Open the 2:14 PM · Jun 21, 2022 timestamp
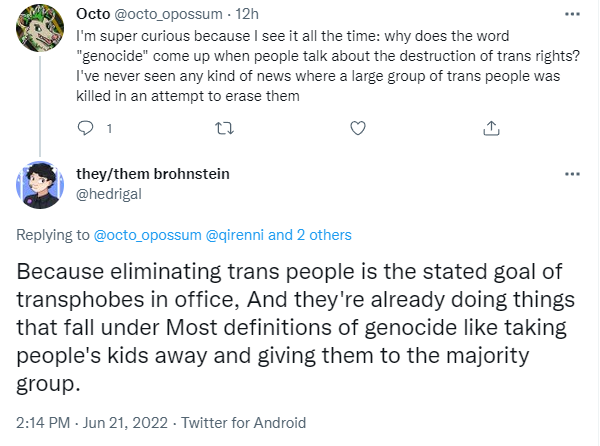This screenshot has height=446, width=600. point(92,423)
